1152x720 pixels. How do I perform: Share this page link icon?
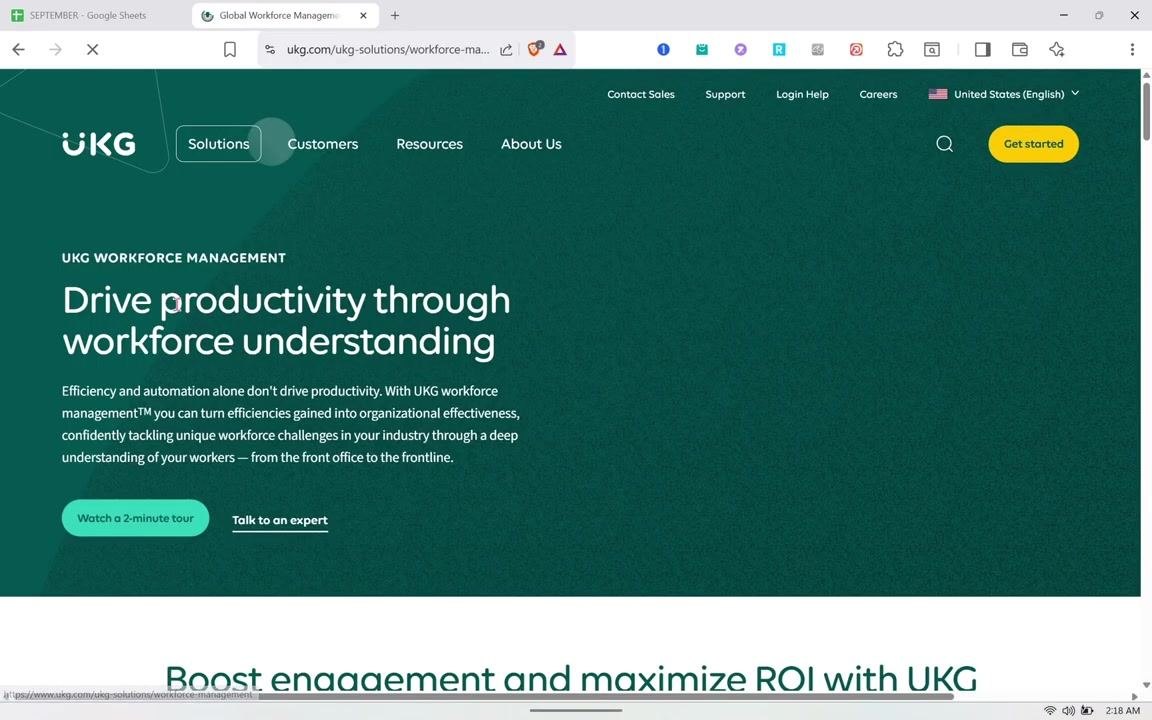point(506,49)
